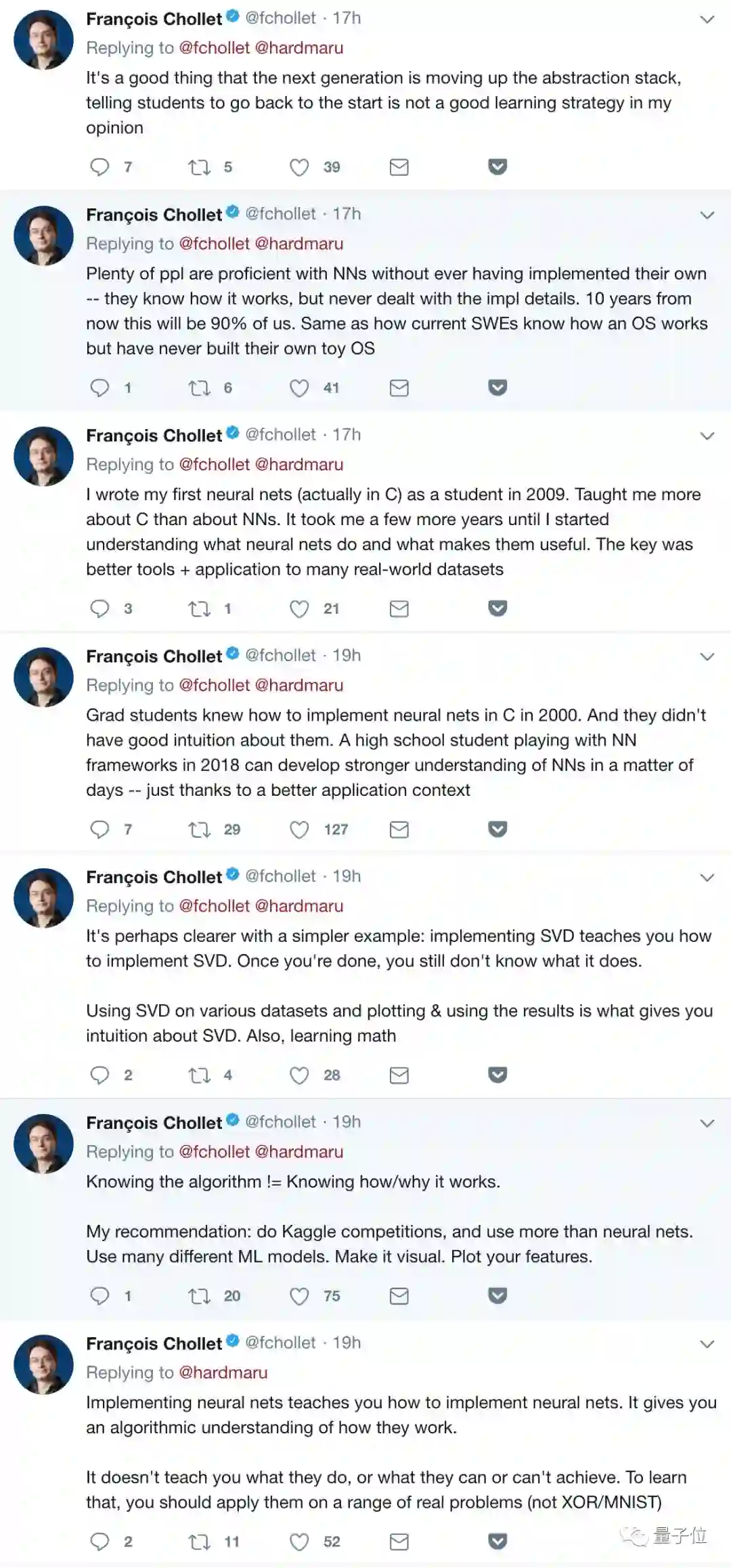Open the profile picture on the Kaggle tweet
The width and height of the screenshot is (731, 1568).
(x=43, y=1144)
